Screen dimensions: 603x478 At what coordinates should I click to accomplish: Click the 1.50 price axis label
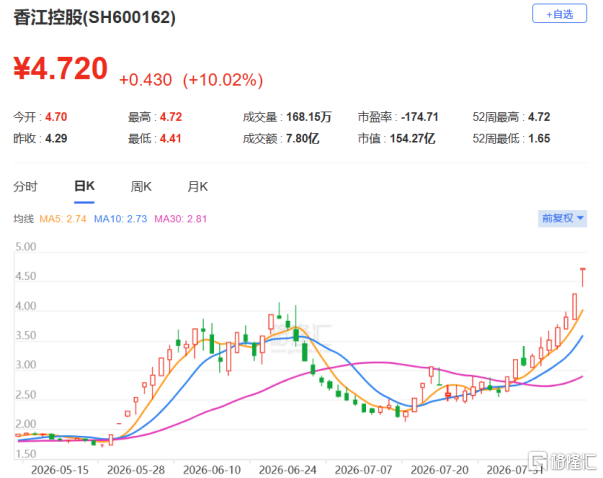pos(26,454)
